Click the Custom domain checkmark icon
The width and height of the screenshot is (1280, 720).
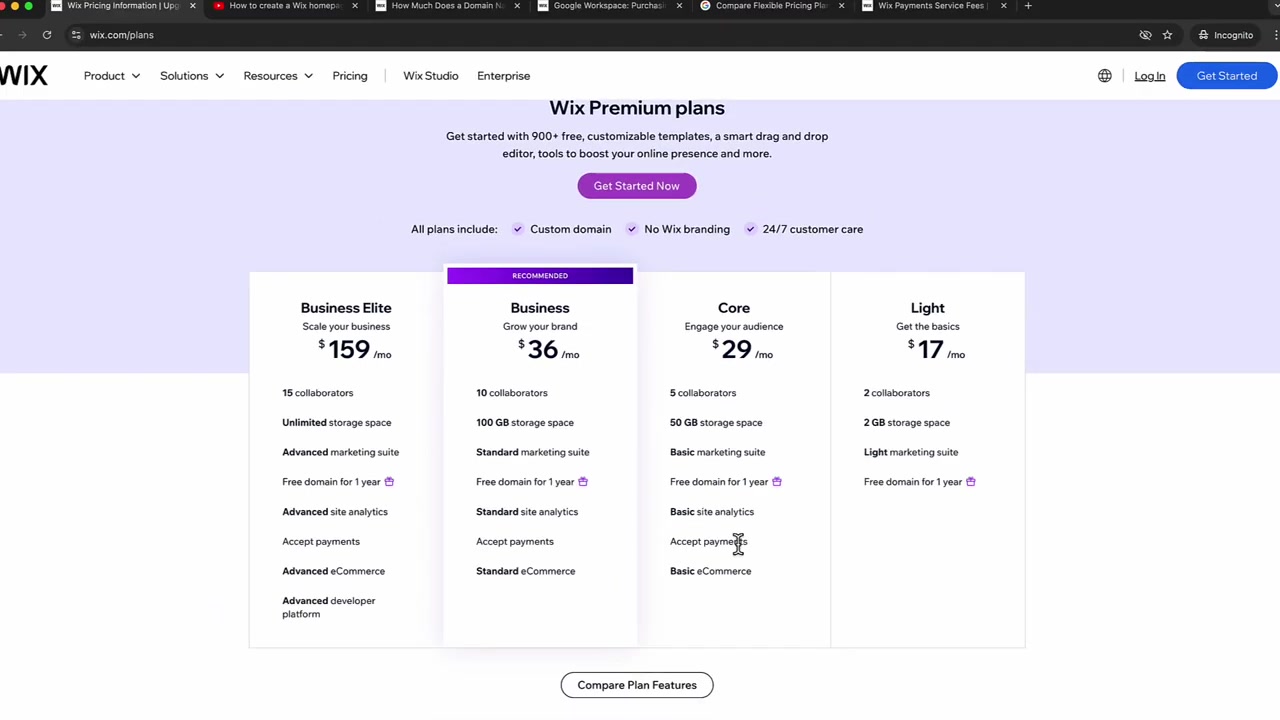point(517,229)
